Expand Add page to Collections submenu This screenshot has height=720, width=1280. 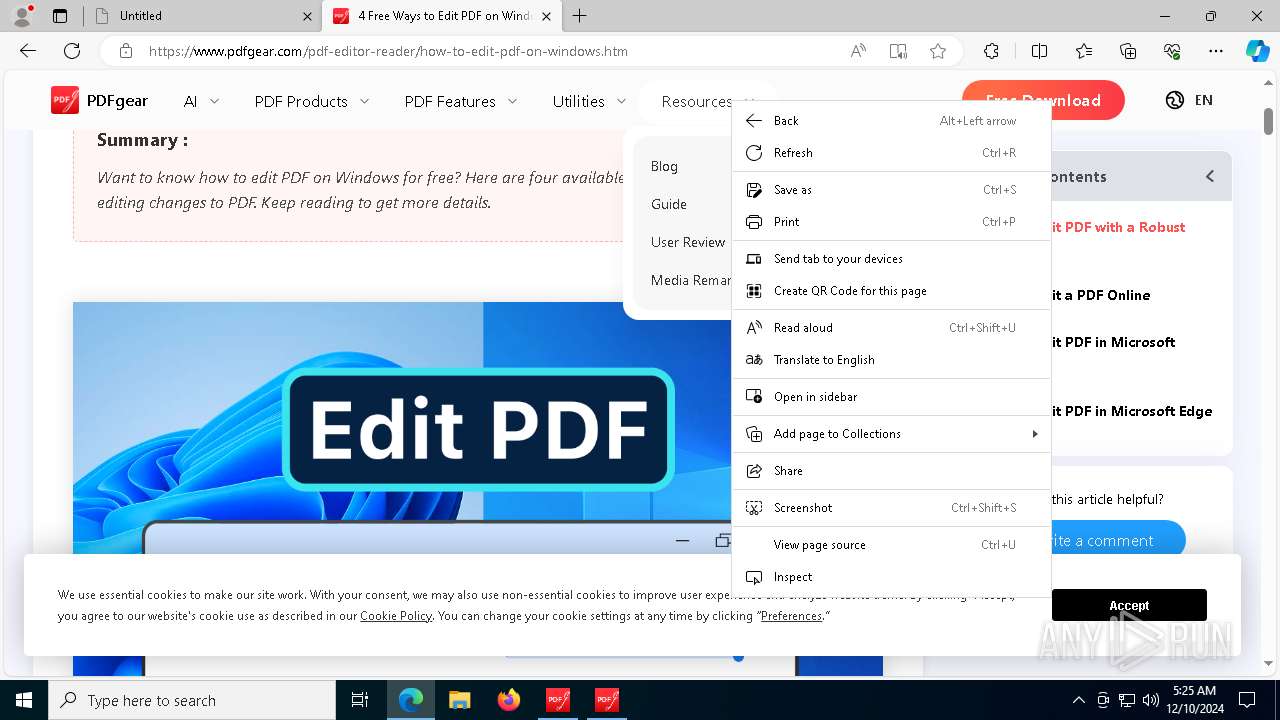pyautogui.click(x=892, y=434)
